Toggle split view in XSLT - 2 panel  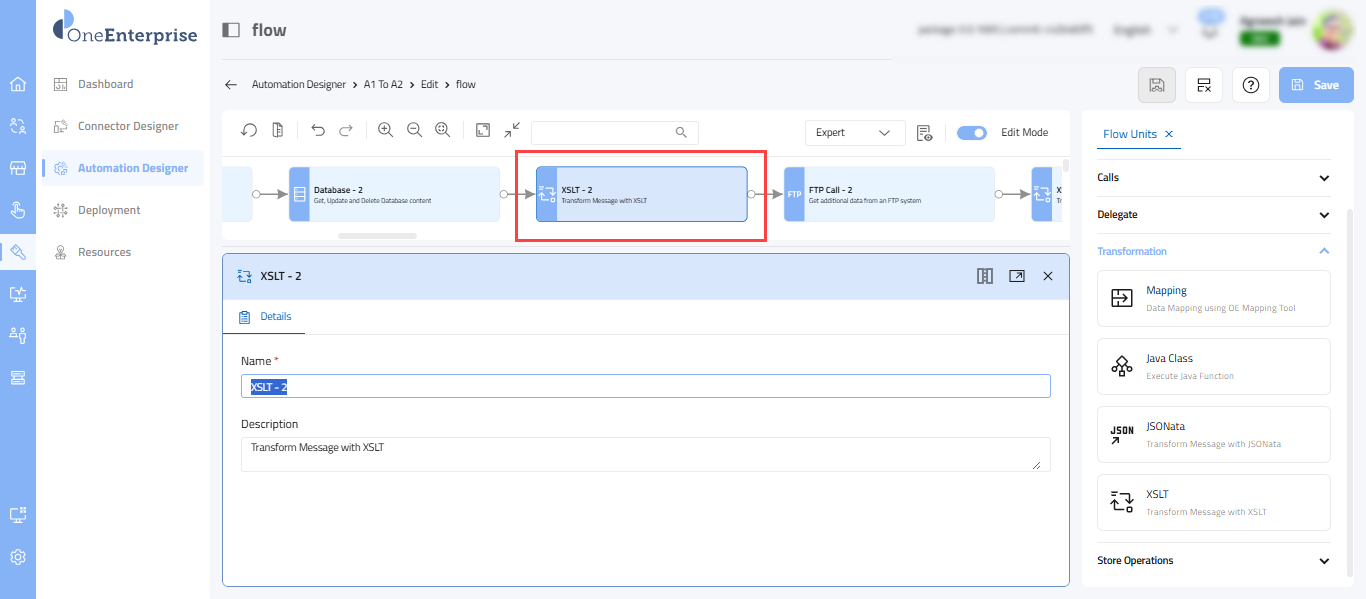coord(984,276)
